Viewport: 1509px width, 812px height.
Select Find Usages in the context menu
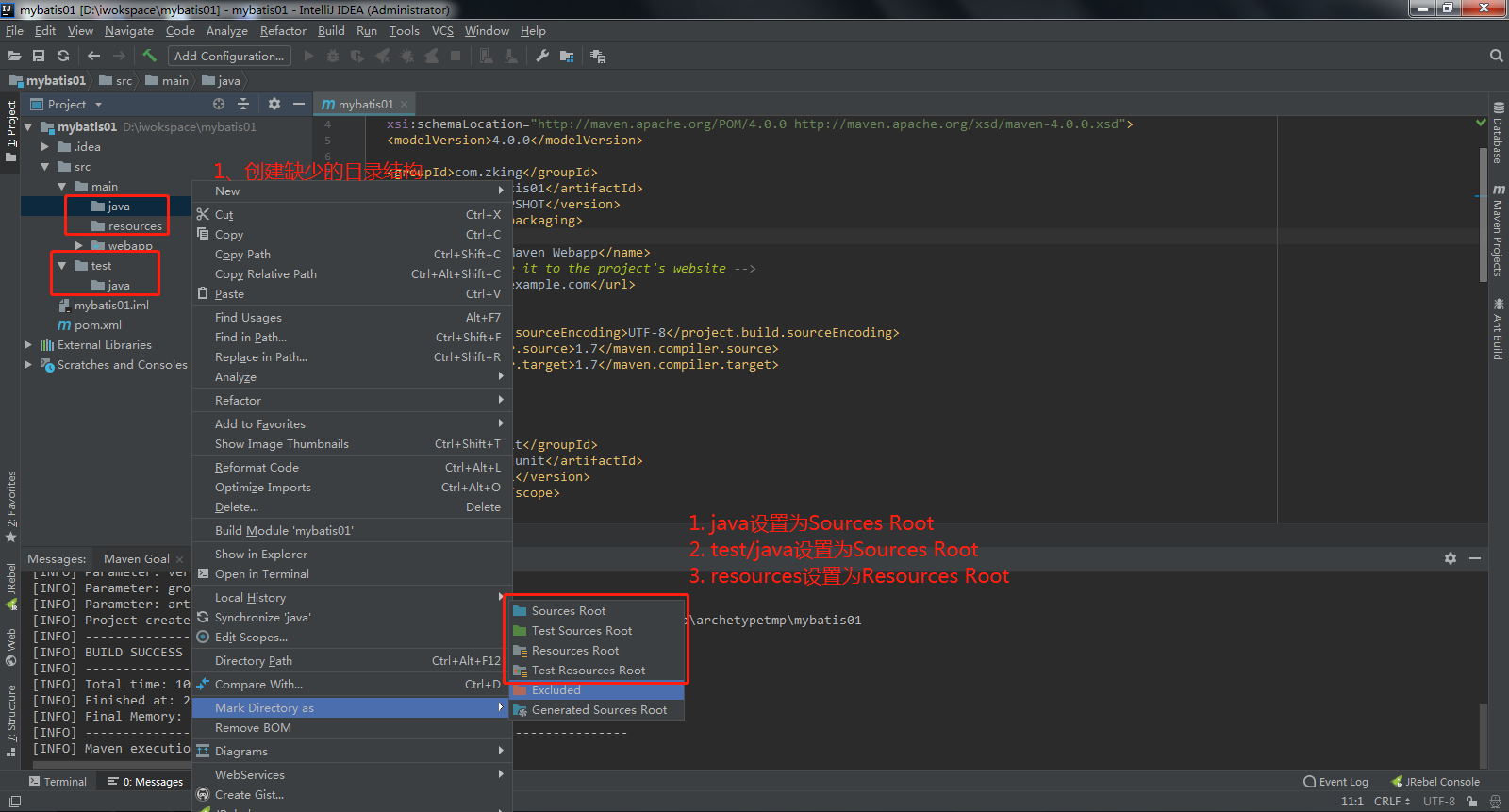352,318
